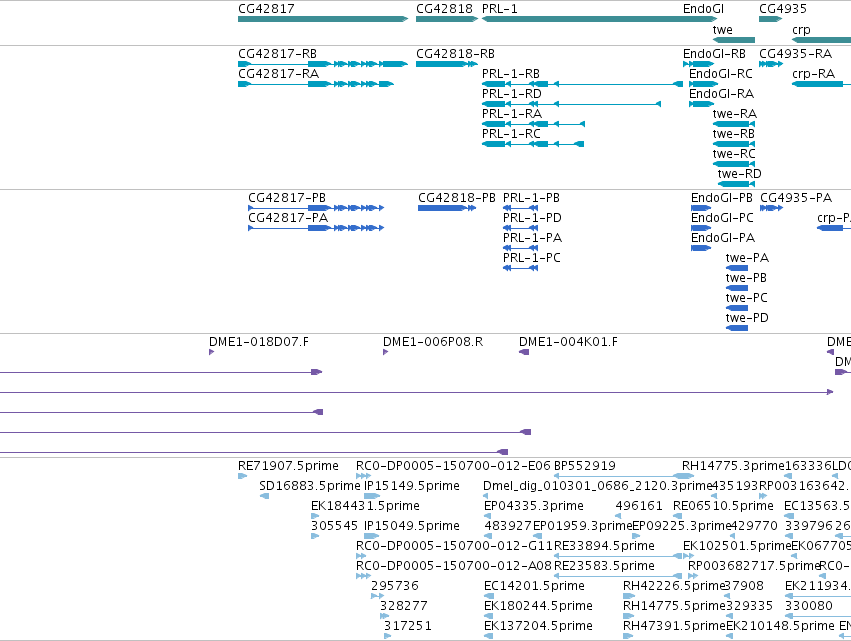Click the twe-PD protein glyph
The image size is (851, 641).
(x=737, y=328)
